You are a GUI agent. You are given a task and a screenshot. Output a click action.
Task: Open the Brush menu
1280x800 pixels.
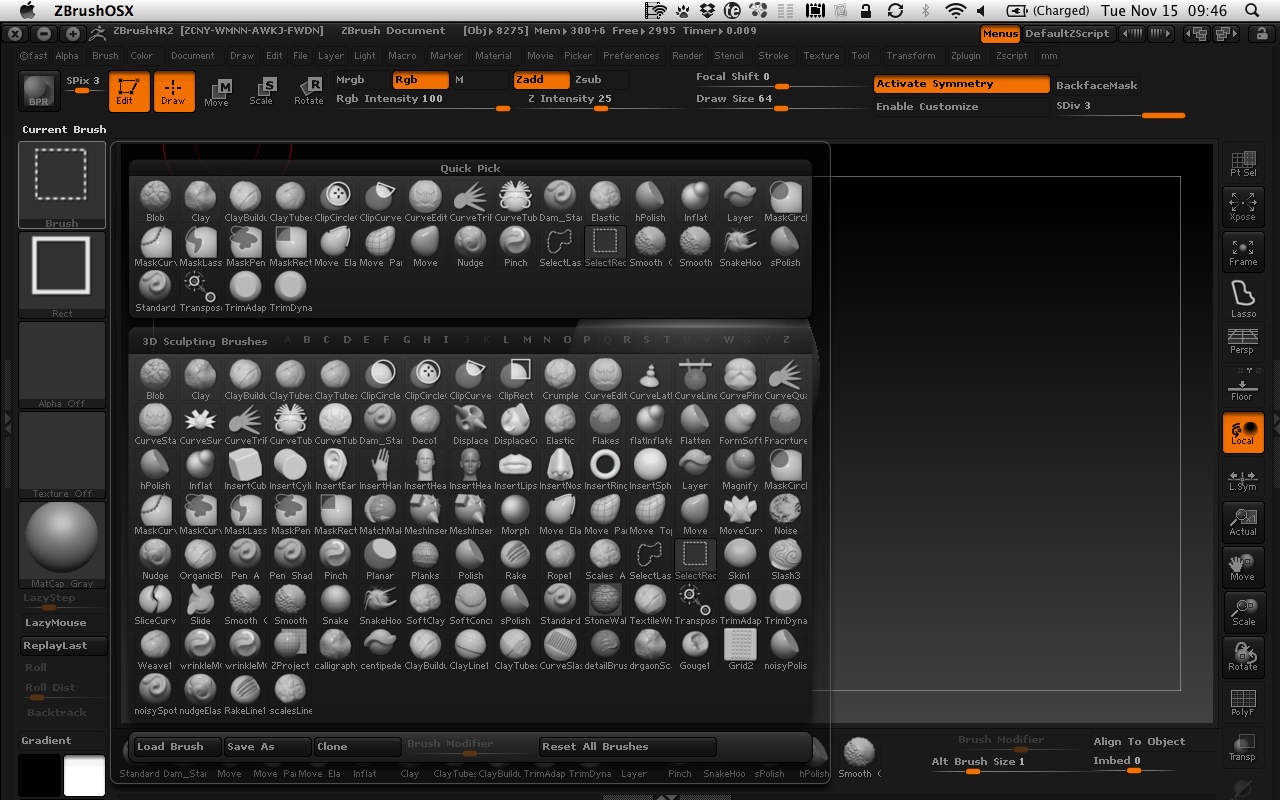point(105,56)
